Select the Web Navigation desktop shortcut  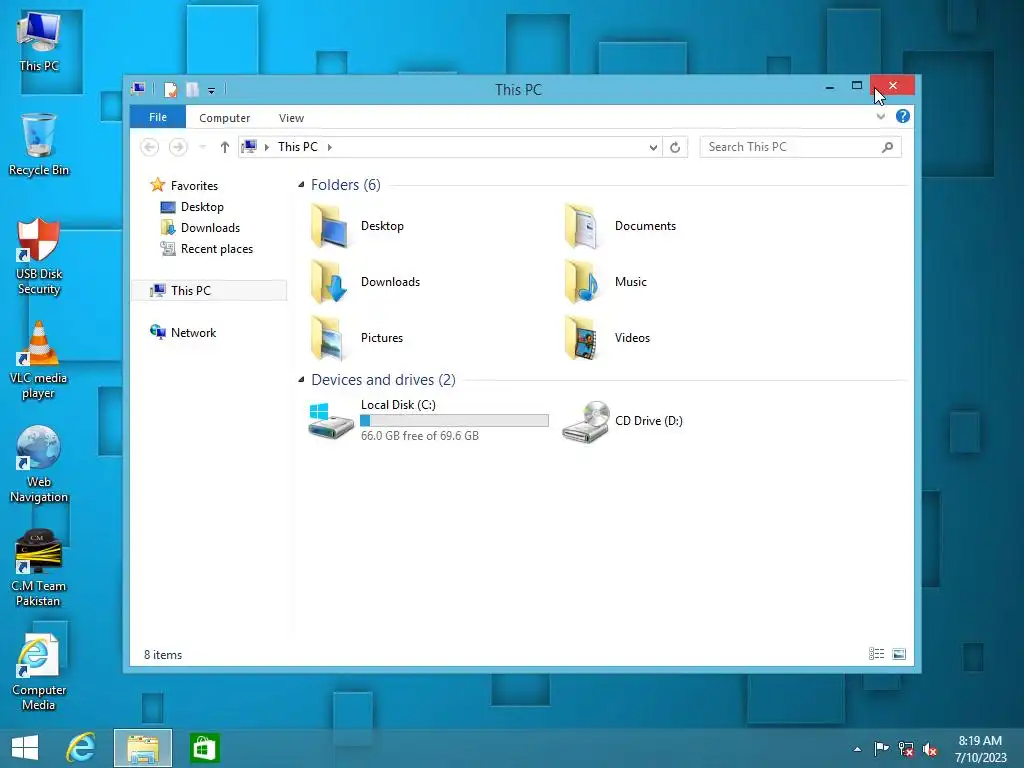39,464
